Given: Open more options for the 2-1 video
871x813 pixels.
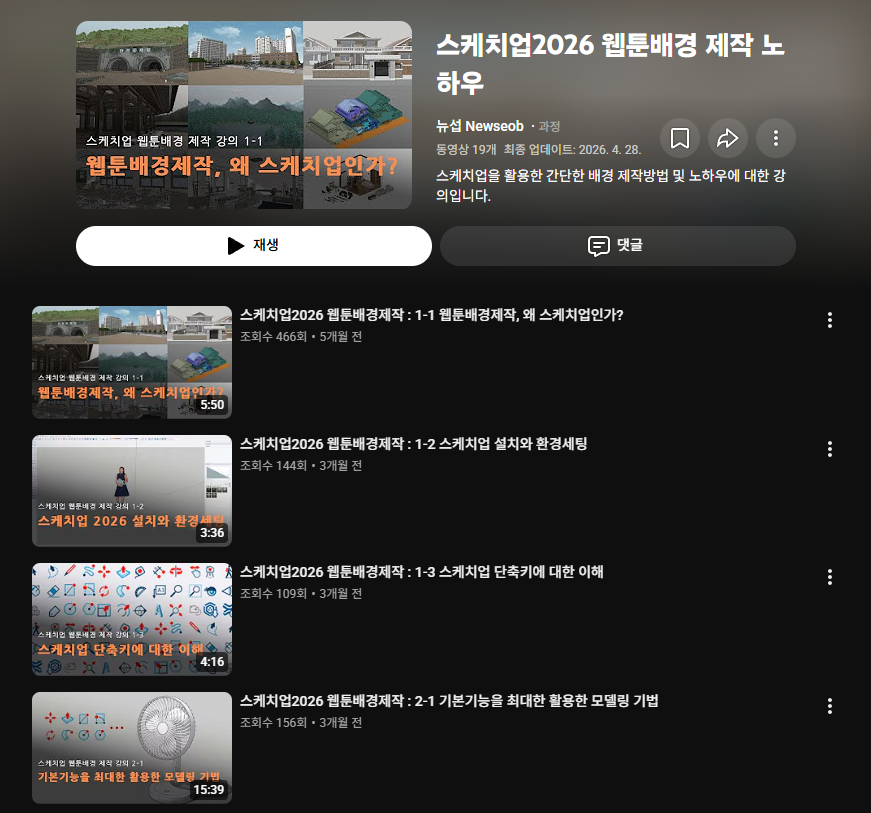Looking at the screenshot, I should pyautogui.click(x=829, y=706).
